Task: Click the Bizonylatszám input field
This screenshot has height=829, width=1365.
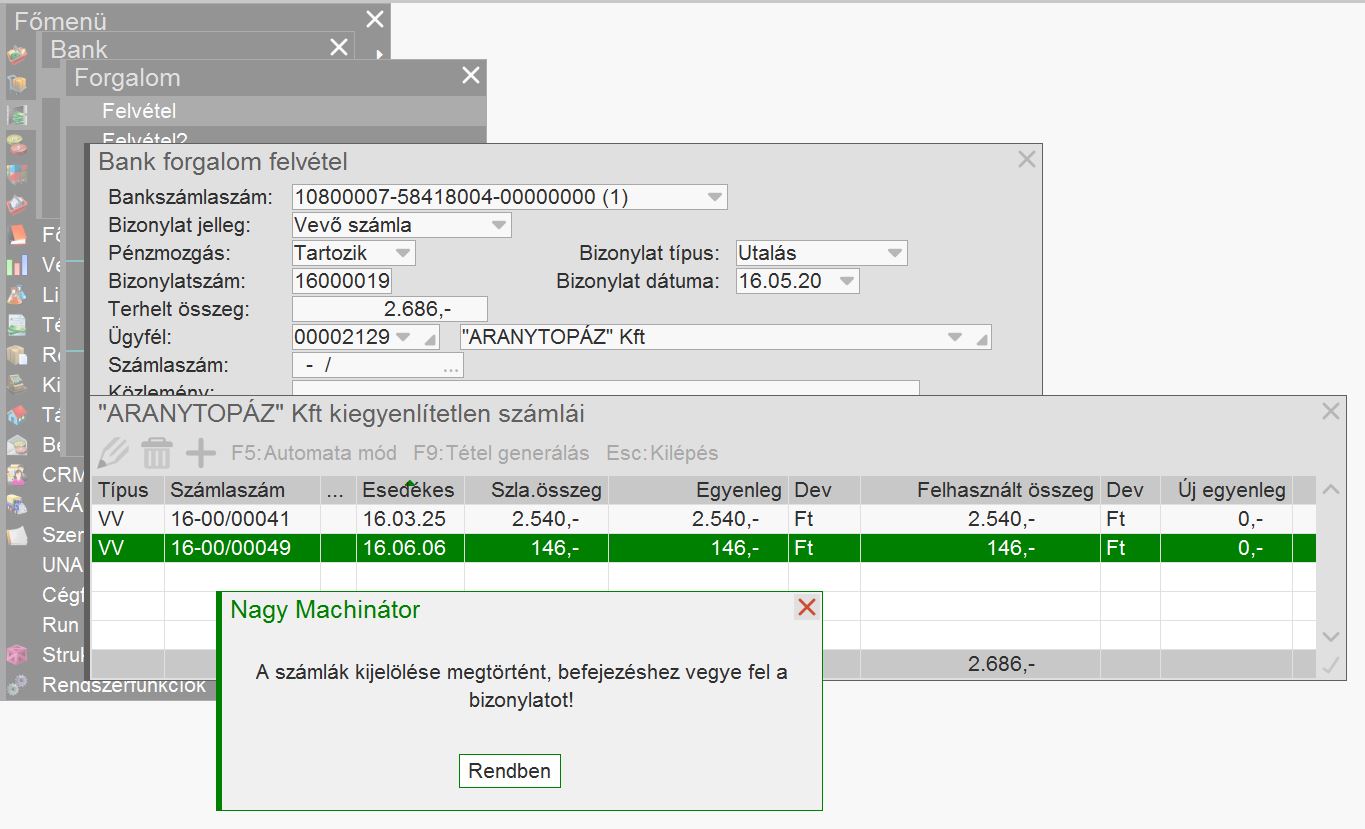Action: (342, 281)
